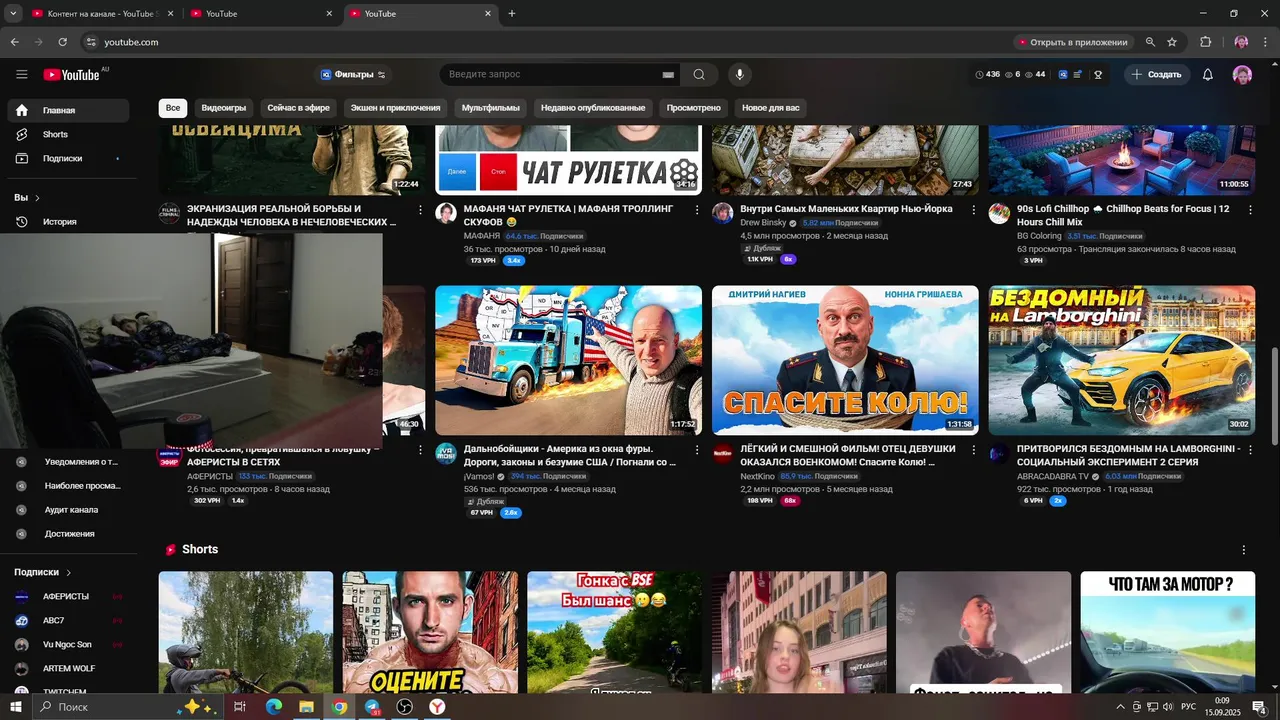Open OBS Studio from the taskbar

point(405,707)
